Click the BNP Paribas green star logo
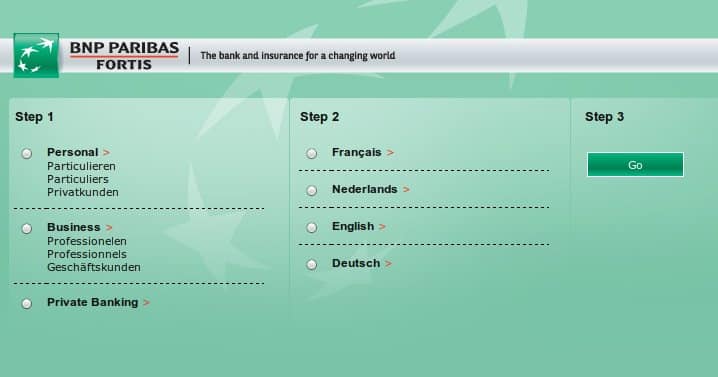 click(x=36, y=55)
